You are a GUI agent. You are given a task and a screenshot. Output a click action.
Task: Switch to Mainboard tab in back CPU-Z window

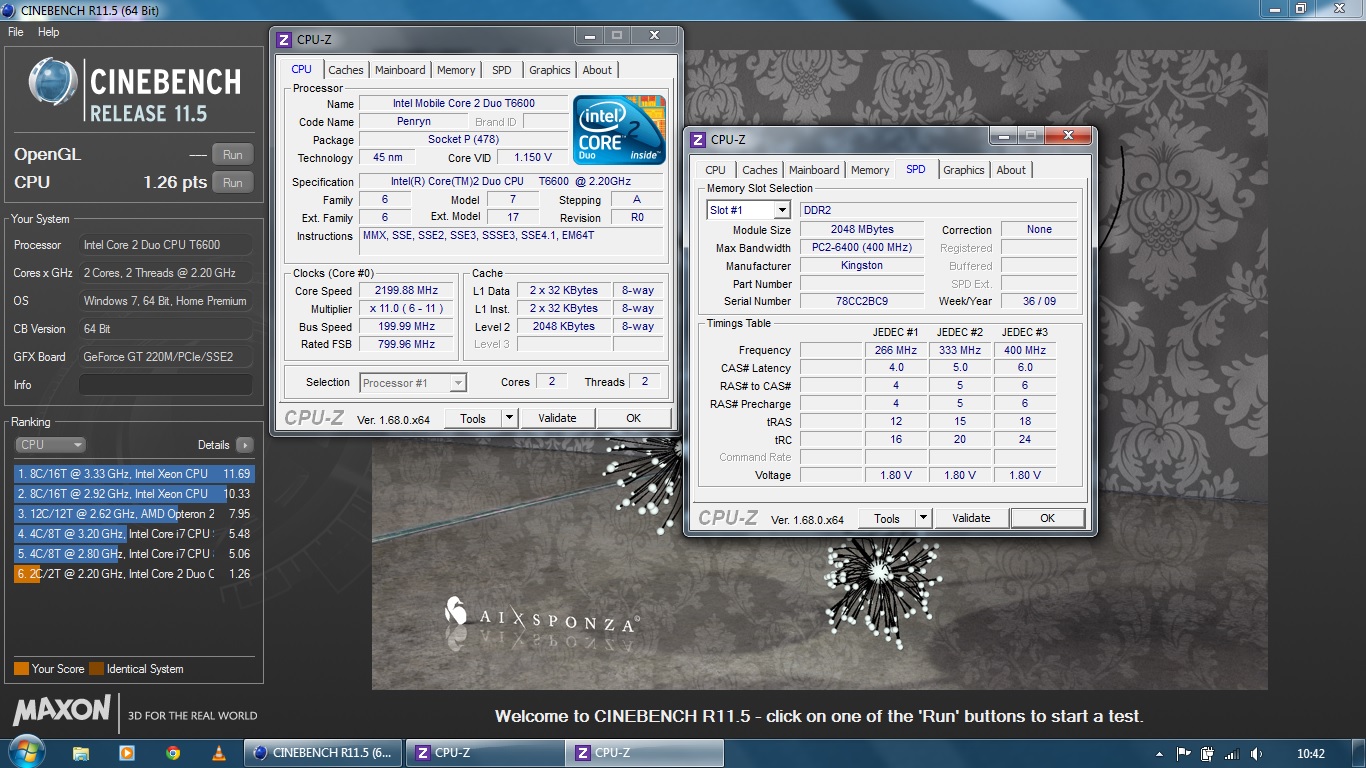pos(400,70)
